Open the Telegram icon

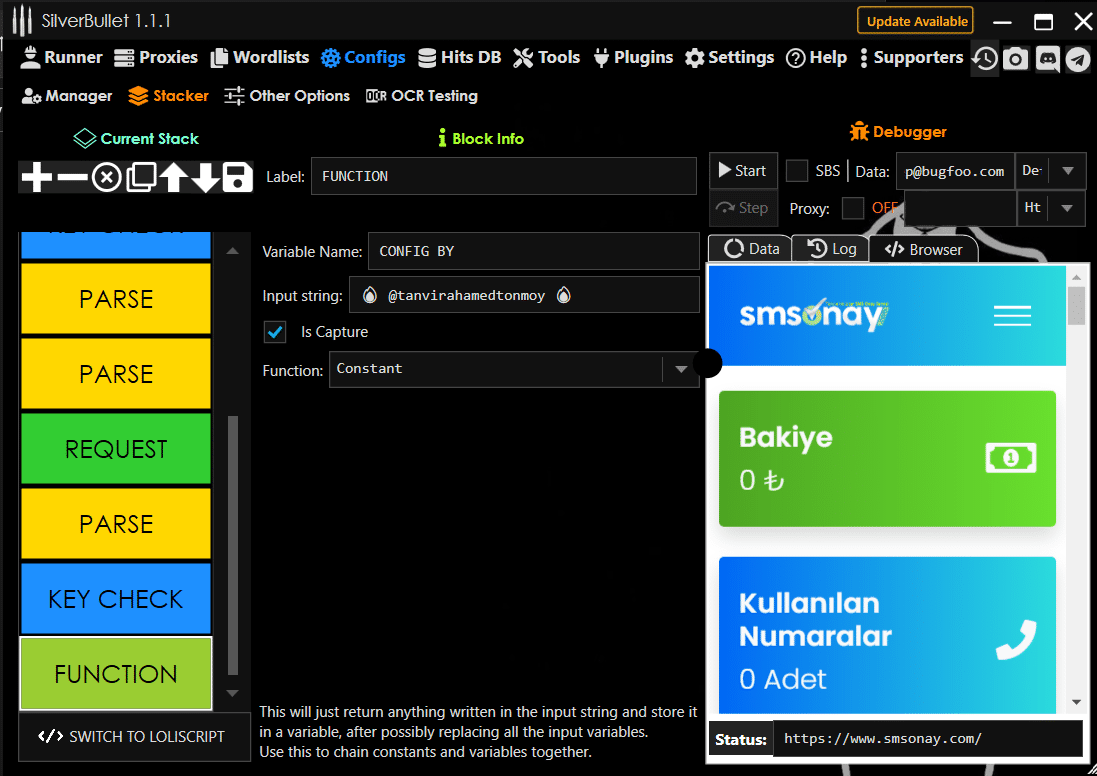[x=1078, y=59]
